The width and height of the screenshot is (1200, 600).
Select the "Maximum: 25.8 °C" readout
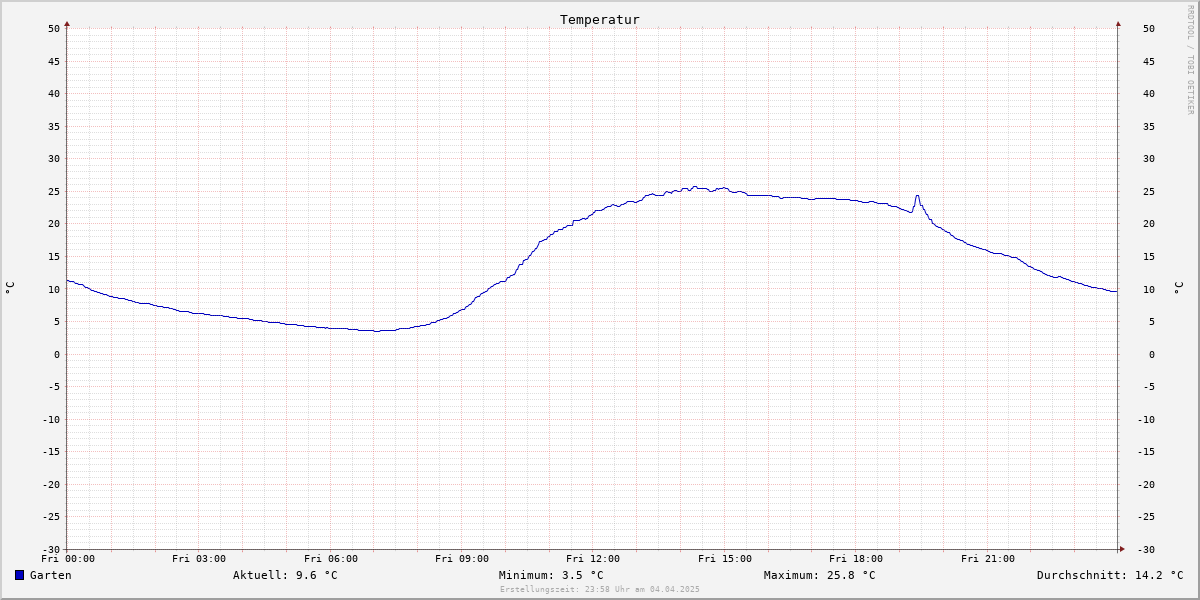819,575
